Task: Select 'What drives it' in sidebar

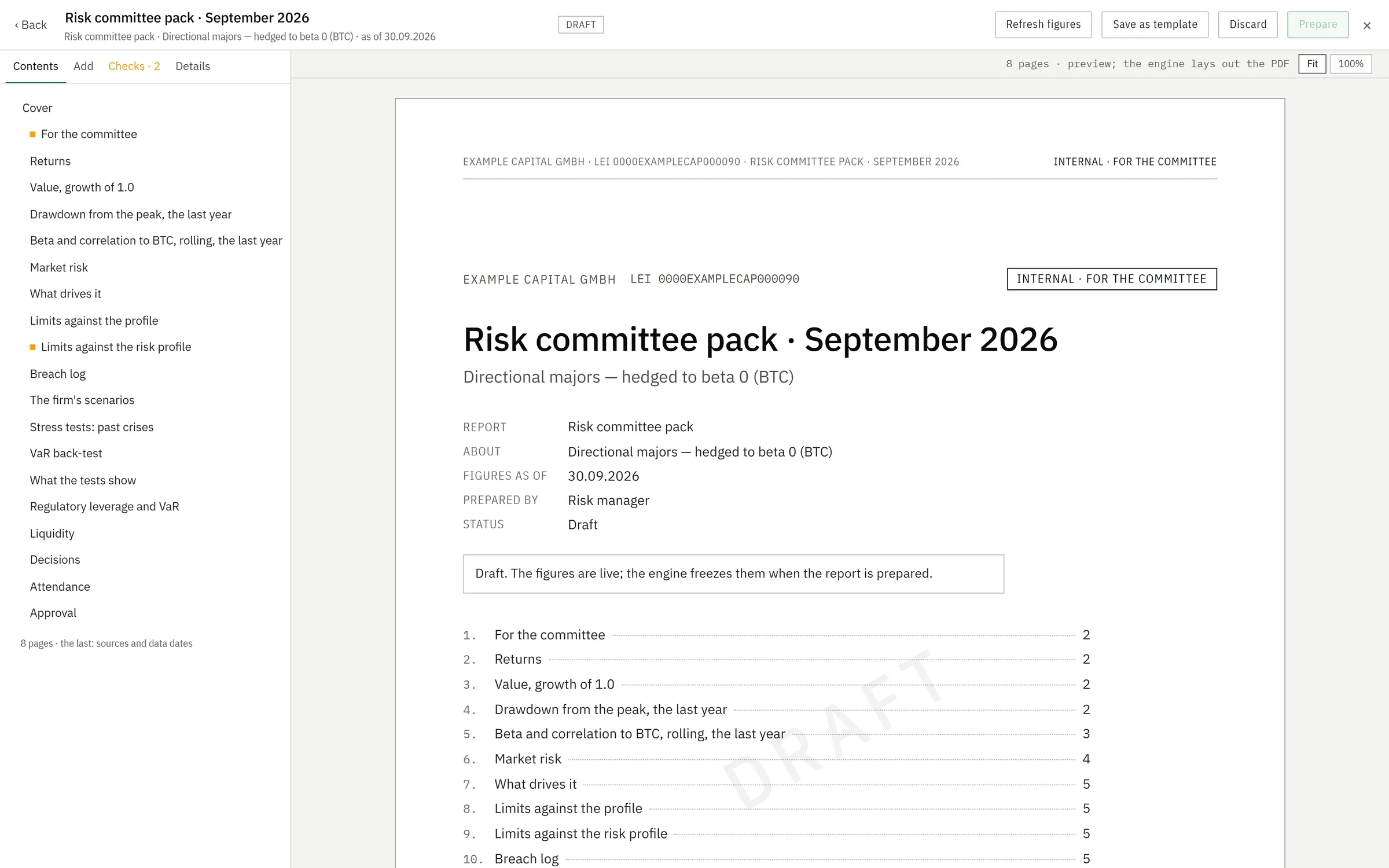Action: click(x=65, y=294)
